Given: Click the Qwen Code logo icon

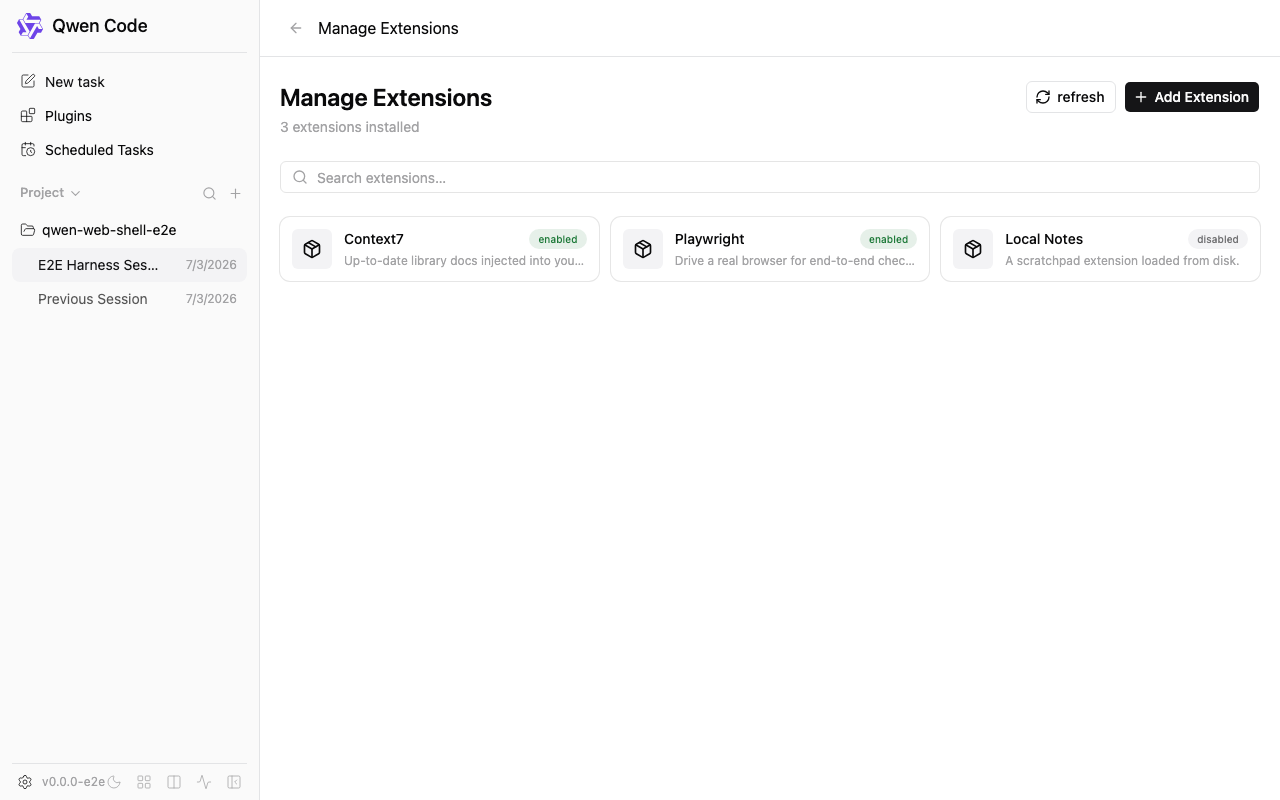Looking at the screenshot, I should point(30,26).
